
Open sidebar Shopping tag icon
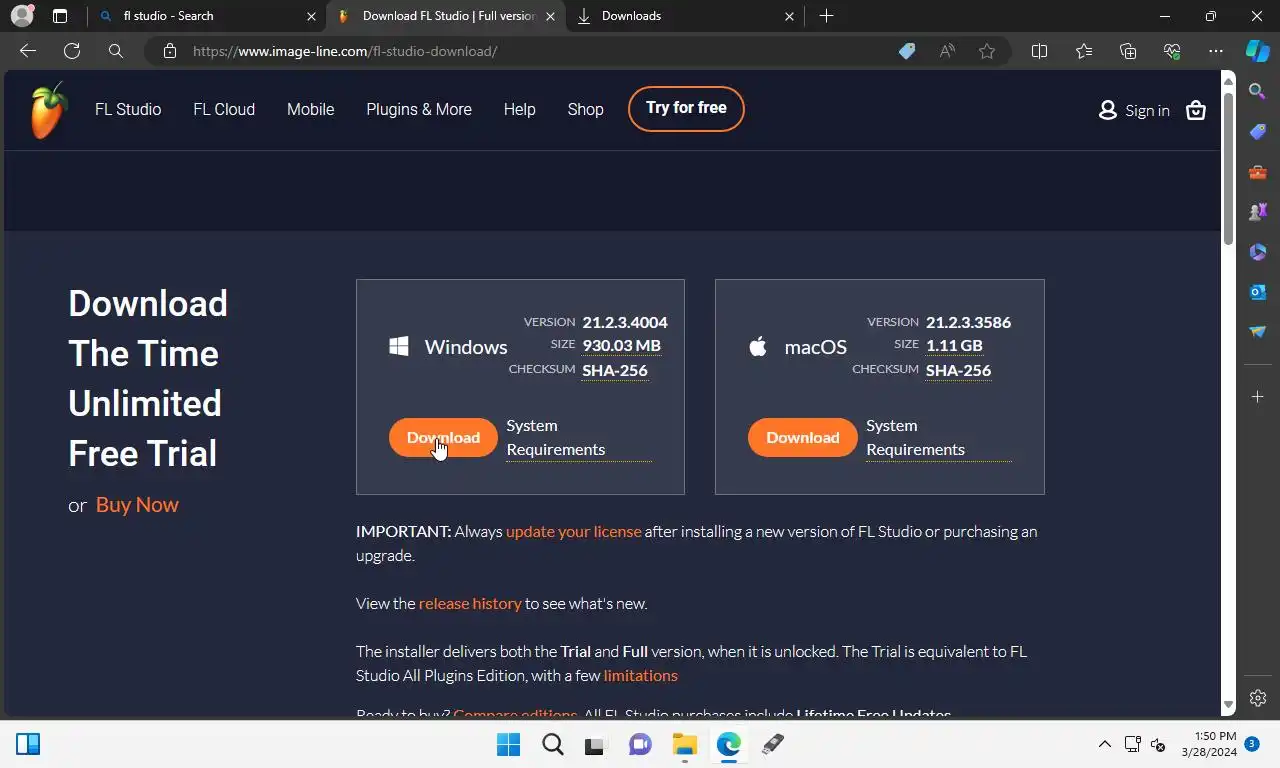coord(1258,132)
